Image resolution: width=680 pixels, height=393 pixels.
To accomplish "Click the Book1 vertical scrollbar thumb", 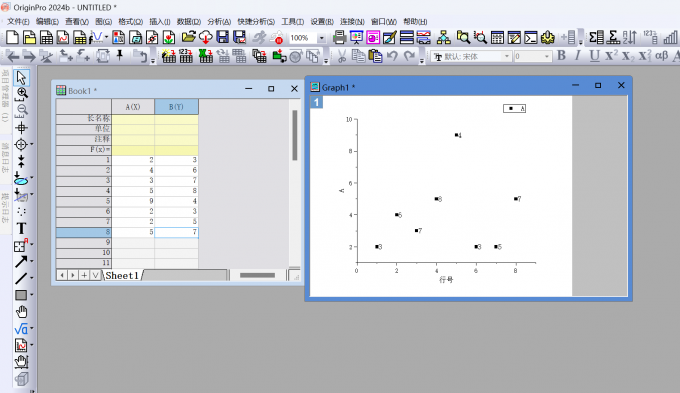I will (x=295, y=135).
